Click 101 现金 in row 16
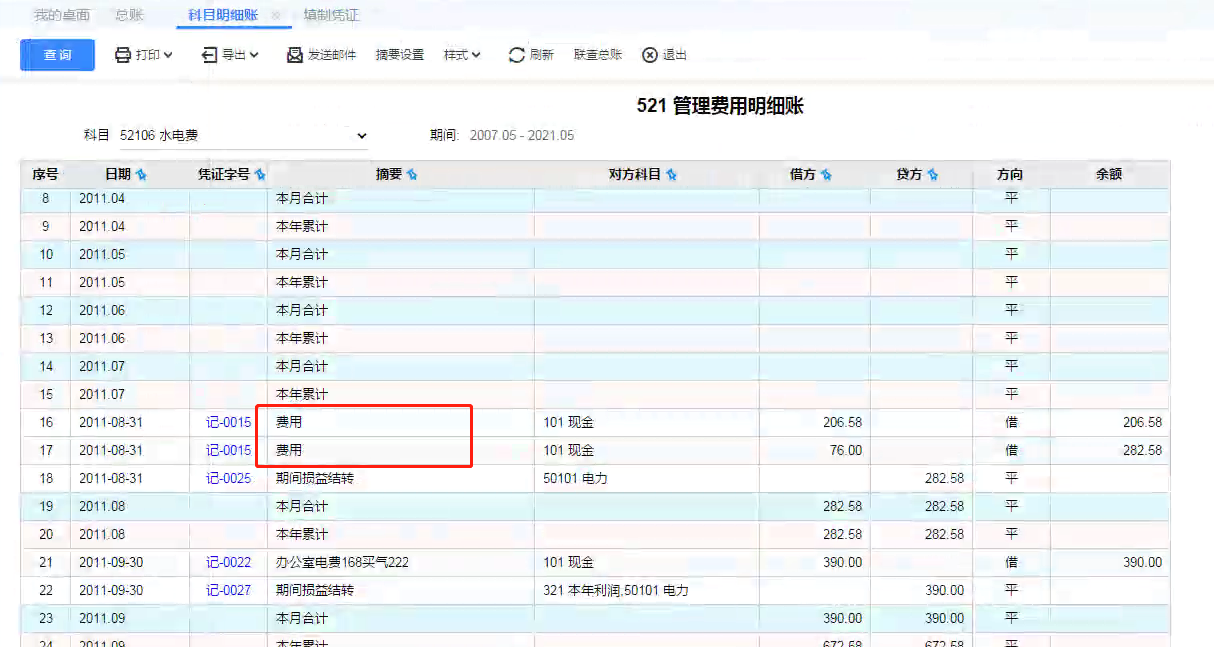1214x647 pixels. click(568, 423)
